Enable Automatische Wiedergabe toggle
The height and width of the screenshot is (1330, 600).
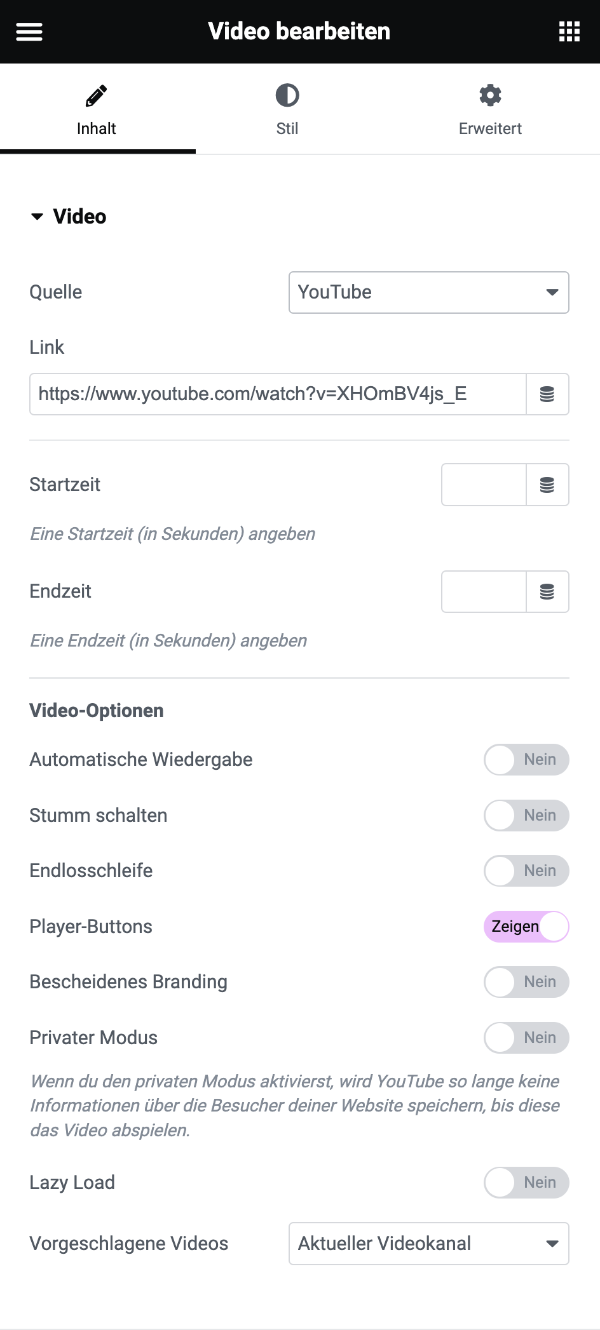527,760
